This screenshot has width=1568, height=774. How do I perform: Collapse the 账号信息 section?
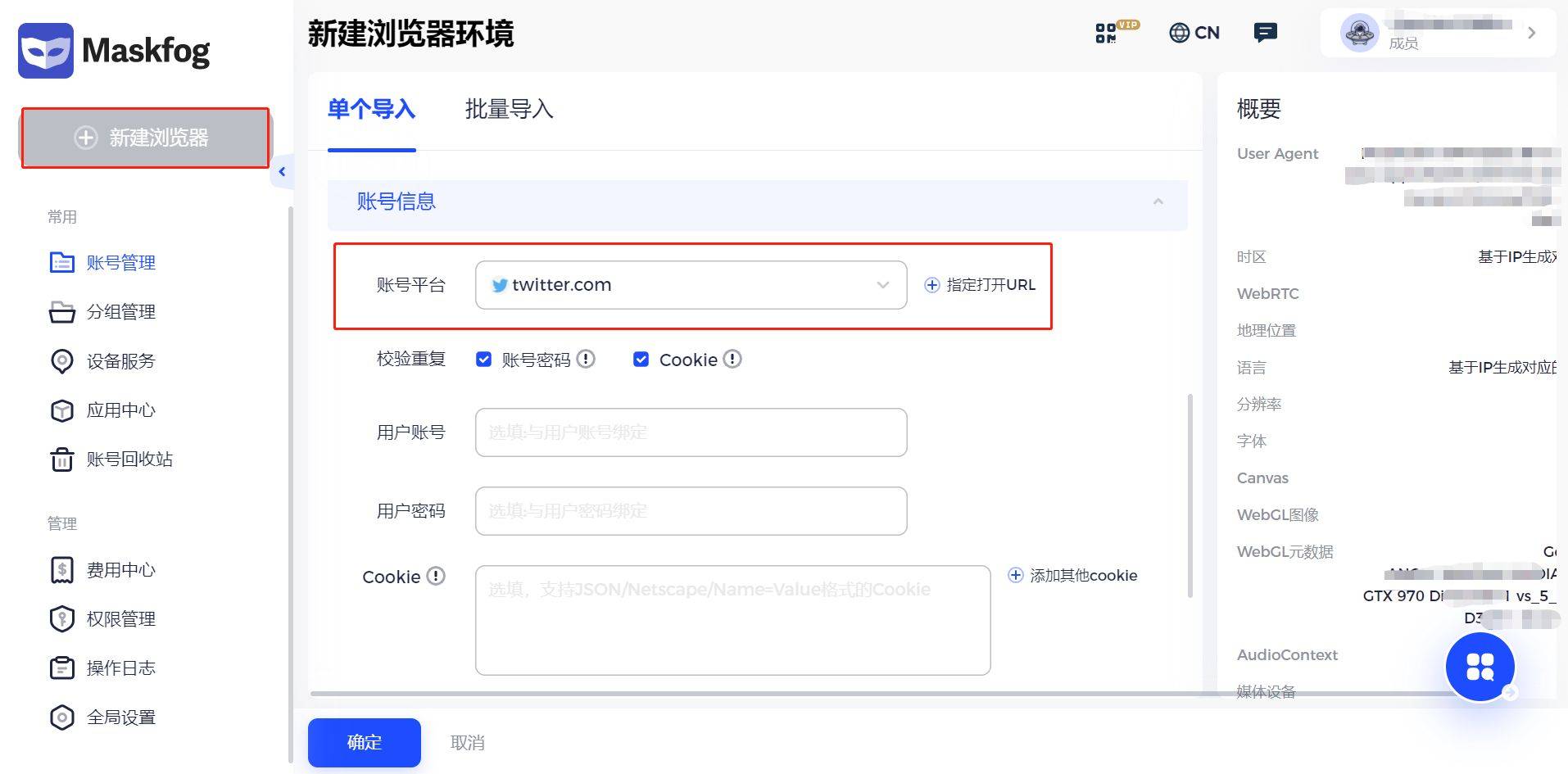pos(1158,202)
